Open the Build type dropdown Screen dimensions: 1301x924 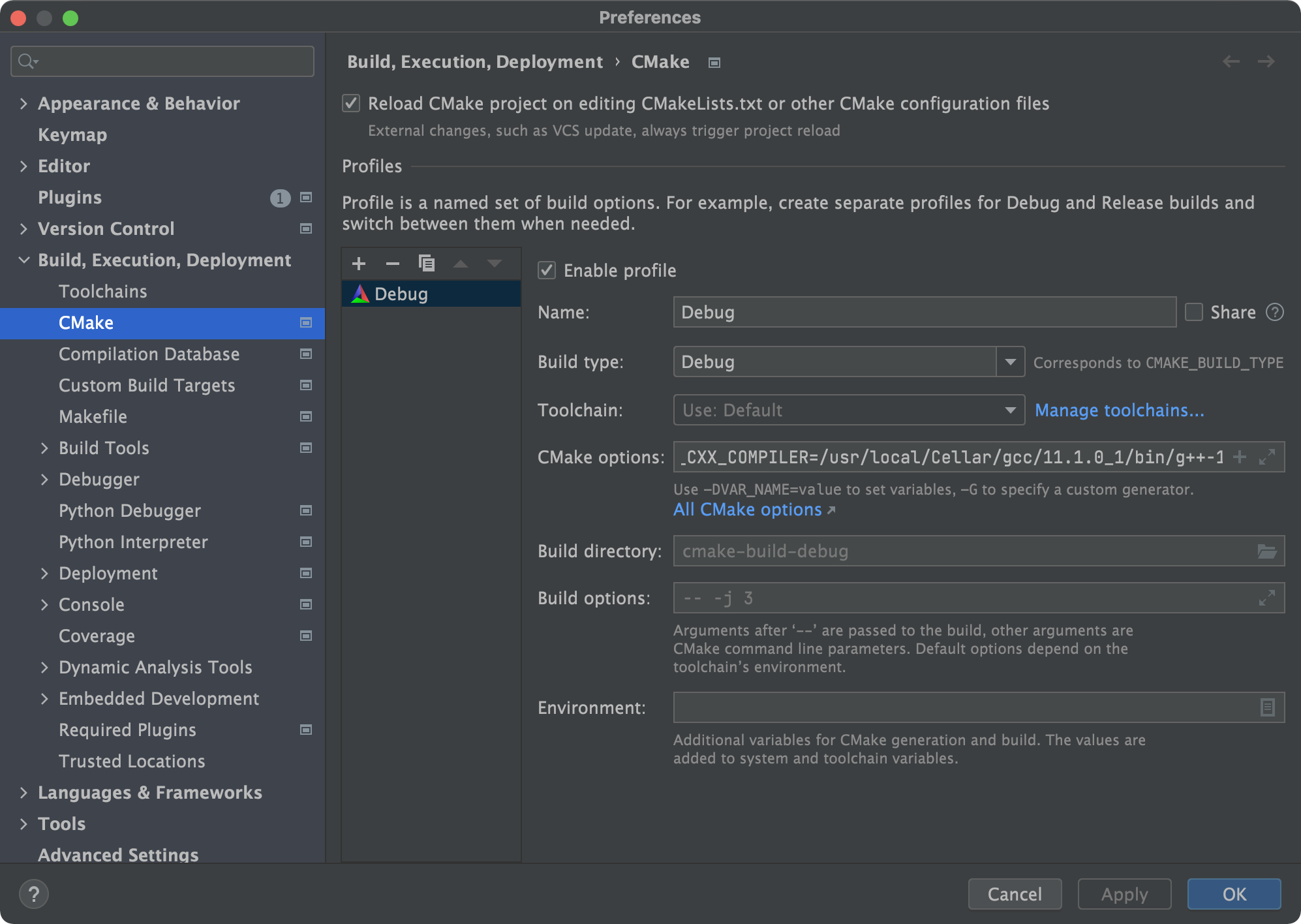[1010, 362]
